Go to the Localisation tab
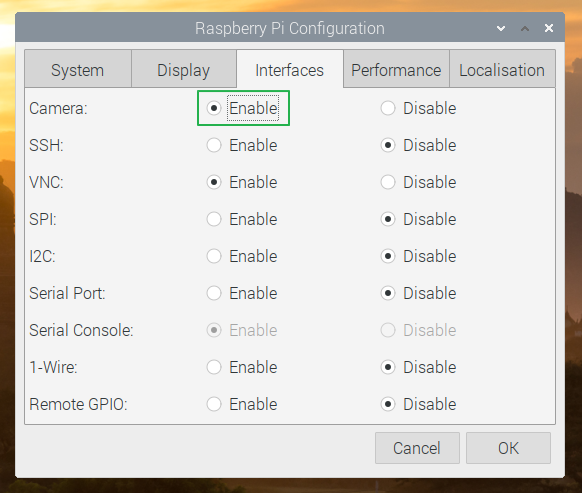The height and width of the screenshot is (493, 582). tap(502, 70)
